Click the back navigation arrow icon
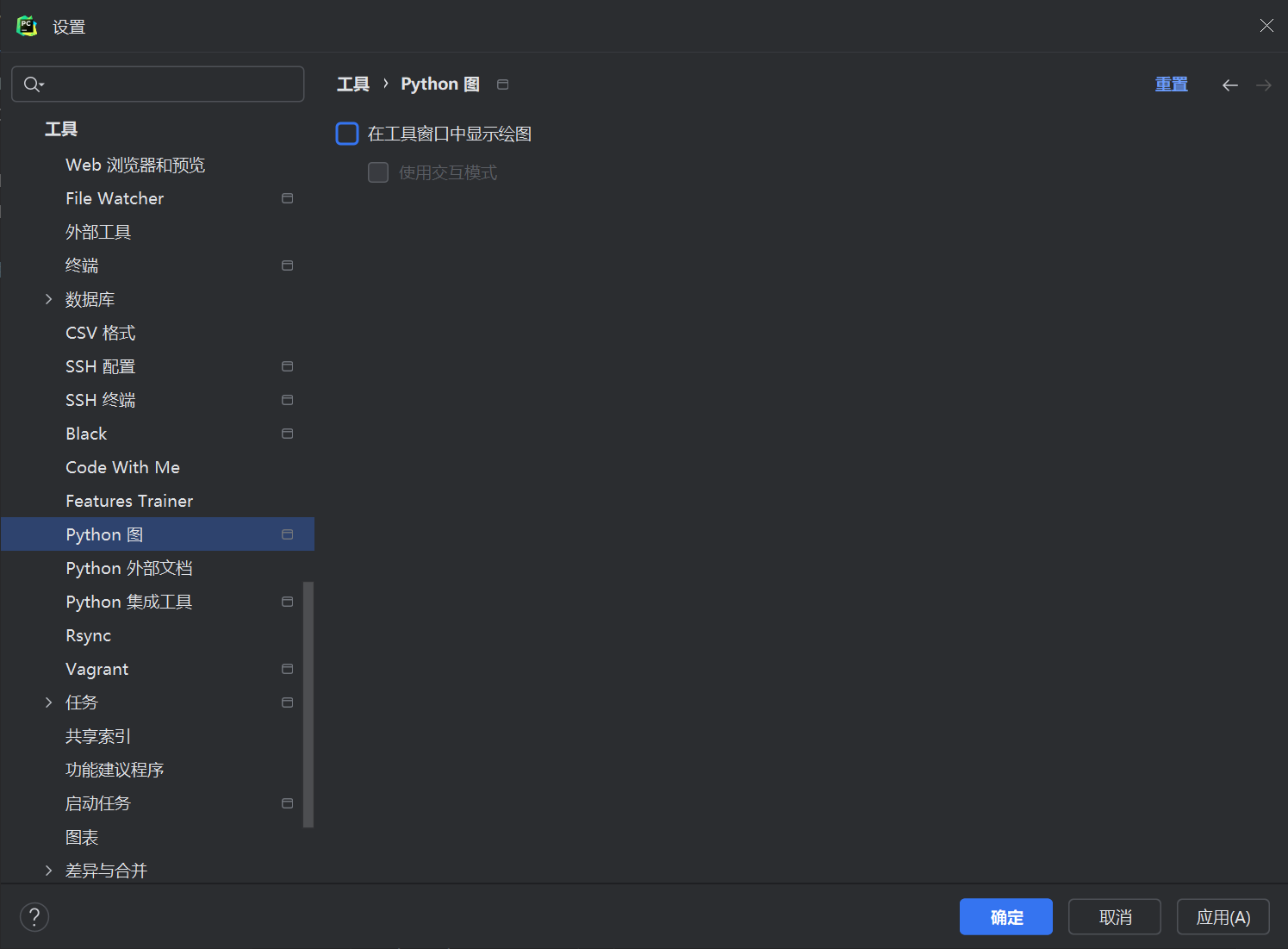This screenshot has height=949, width=1288. 1229,85
